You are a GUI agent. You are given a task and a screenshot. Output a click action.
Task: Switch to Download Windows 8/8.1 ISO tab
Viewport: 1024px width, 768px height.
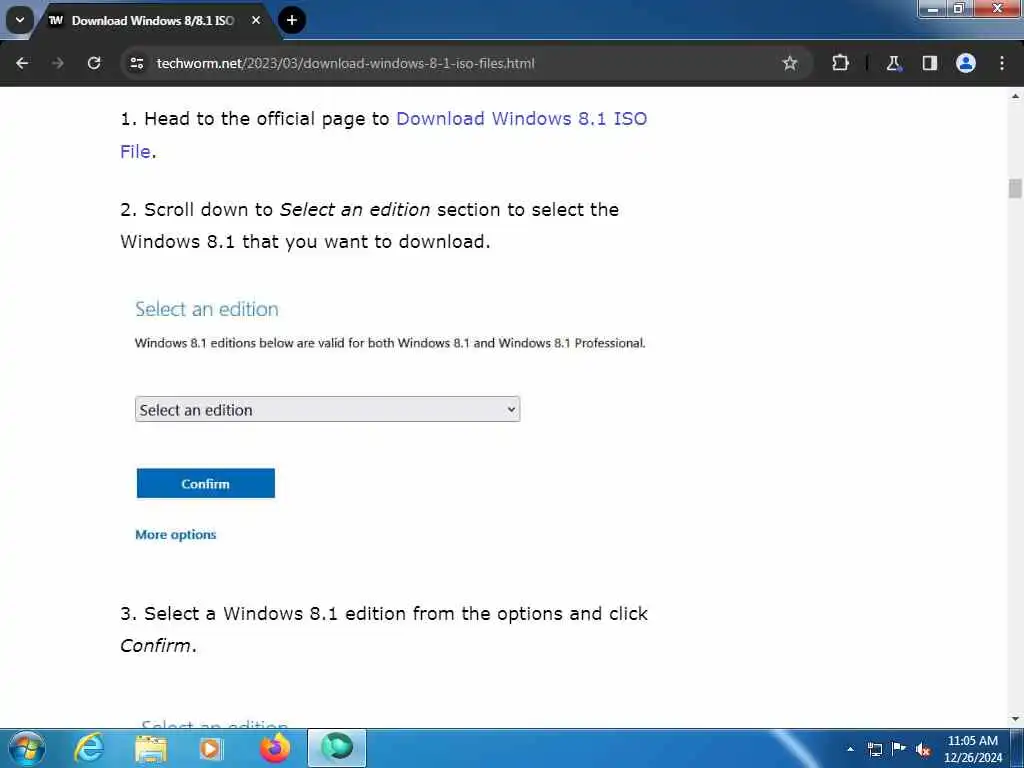click(x=152, y=21)
